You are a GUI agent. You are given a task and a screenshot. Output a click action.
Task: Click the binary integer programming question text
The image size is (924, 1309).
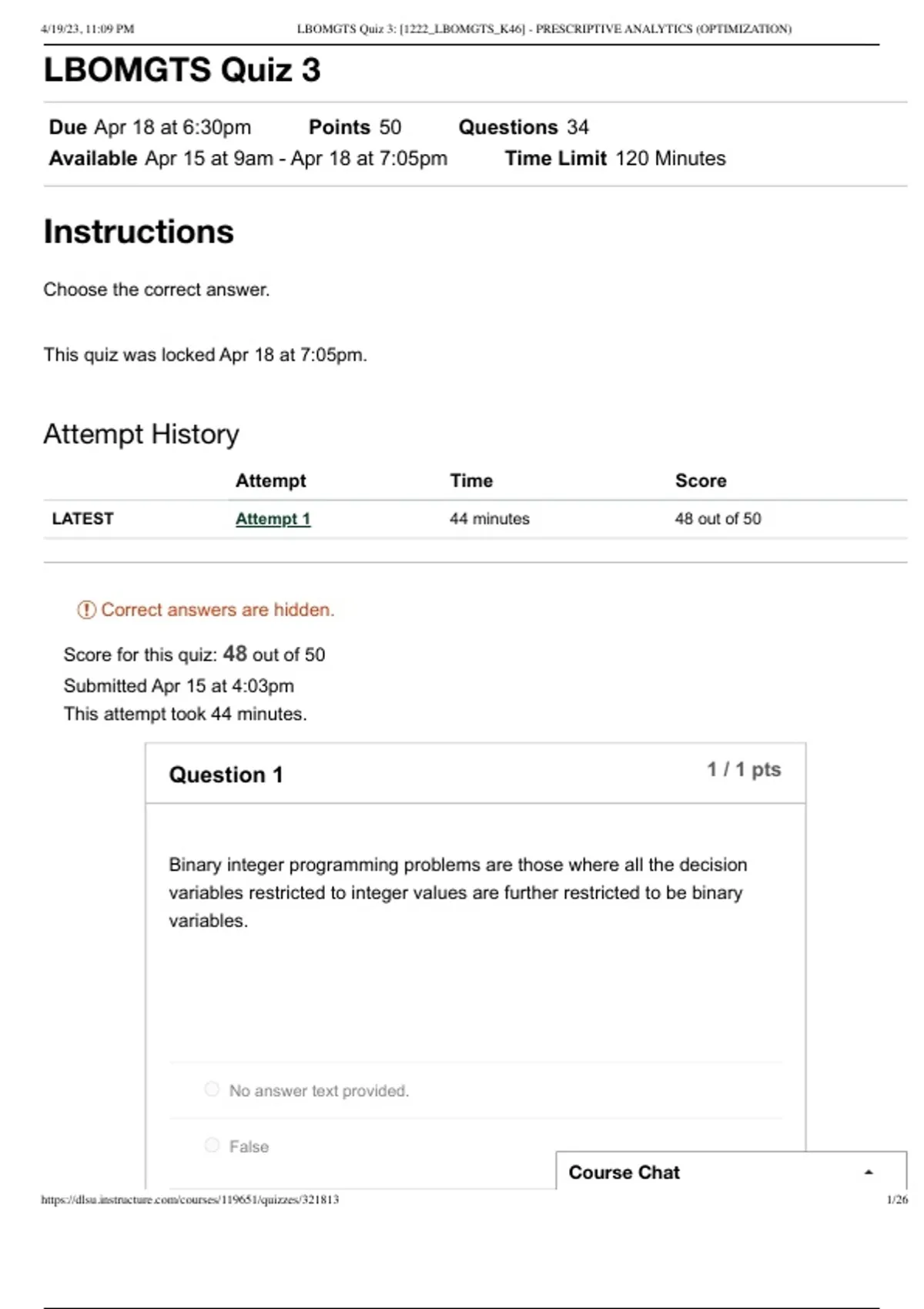[x=457, y=892]
